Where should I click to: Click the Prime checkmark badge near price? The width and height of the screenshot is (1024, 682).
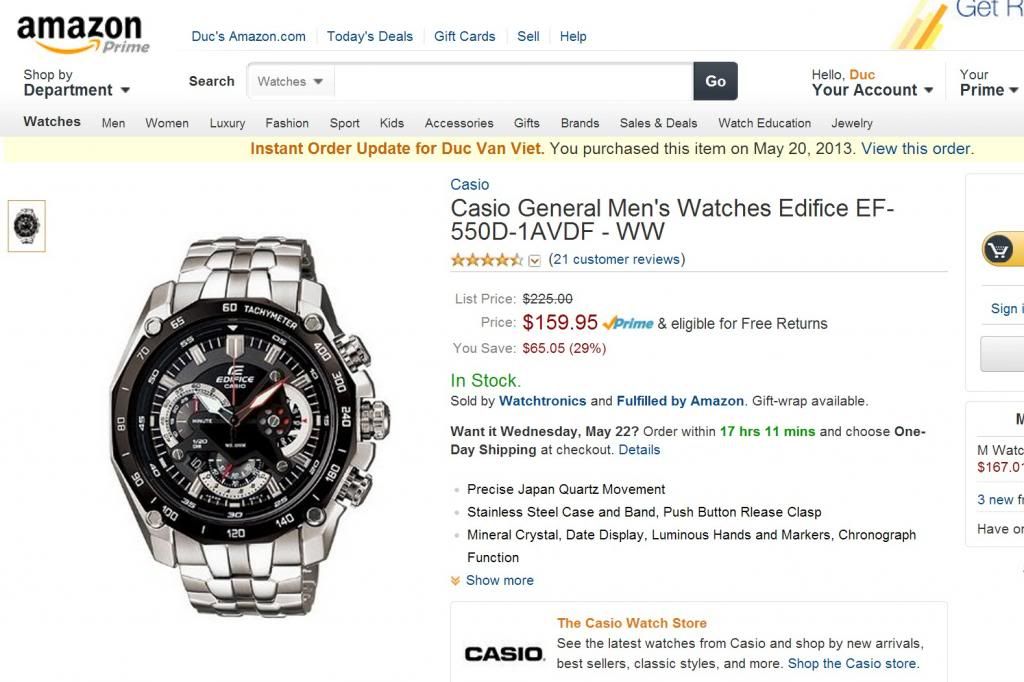[x=628, y=323]
